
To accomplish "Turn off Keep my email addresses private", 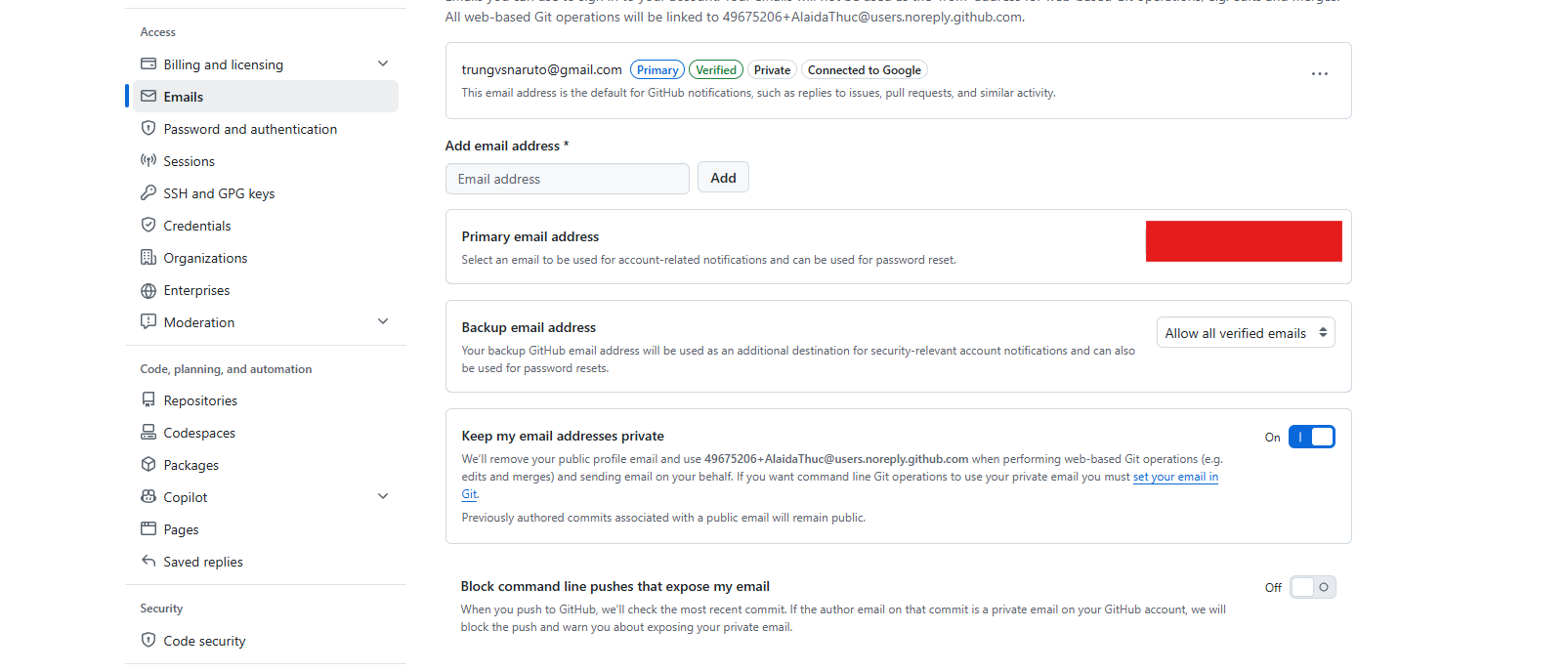I will tap(1312, 437).
